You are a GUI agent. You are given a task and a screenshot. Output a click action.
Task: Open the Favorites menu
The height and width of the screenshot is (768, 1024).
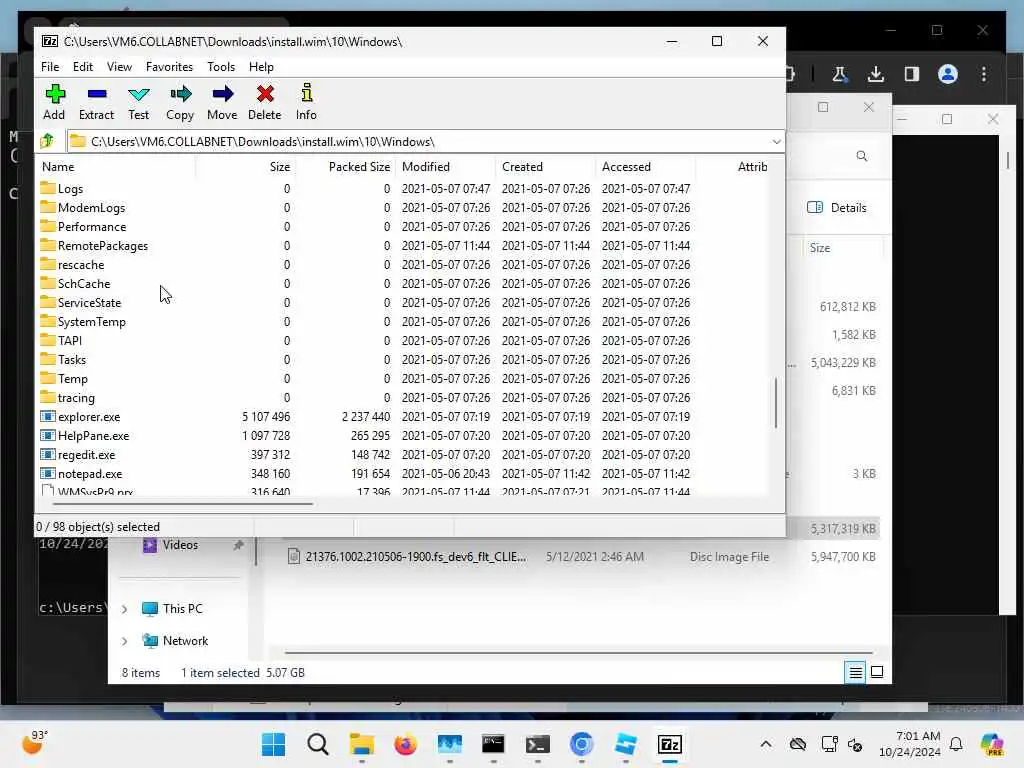169,67
